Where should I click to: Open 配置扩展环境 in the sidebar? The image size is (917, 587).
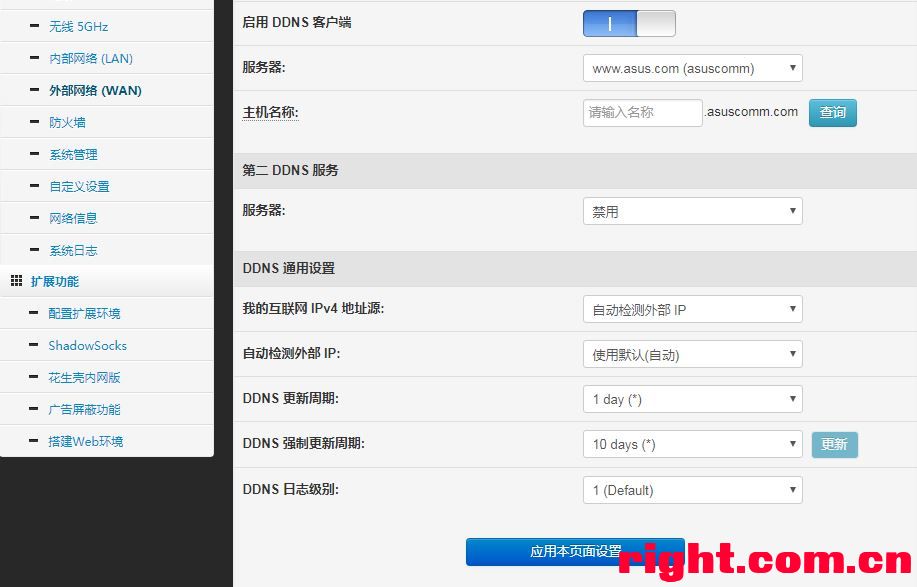tap(84, 313)
